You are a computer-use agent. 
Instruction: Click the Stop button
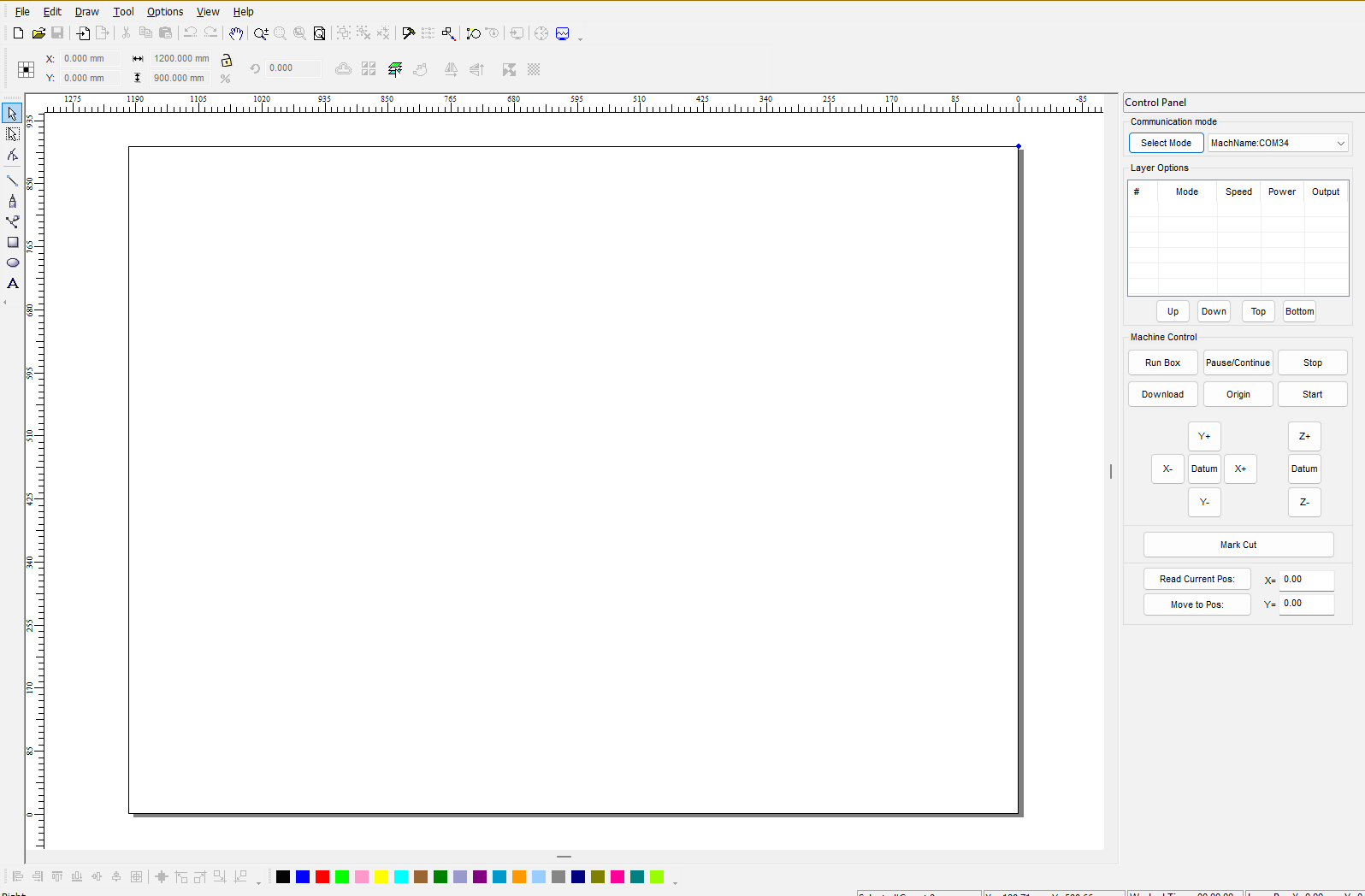(x=1312, y=363)
